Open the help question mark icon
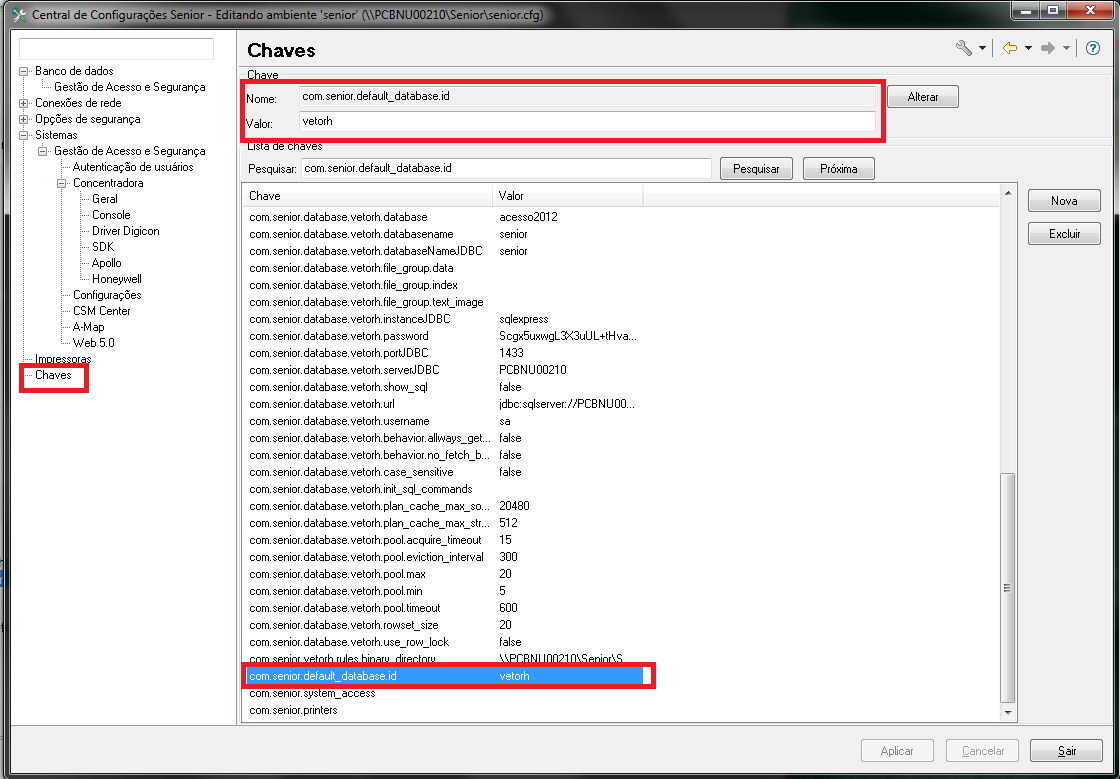 click(x=1093, y=48)
